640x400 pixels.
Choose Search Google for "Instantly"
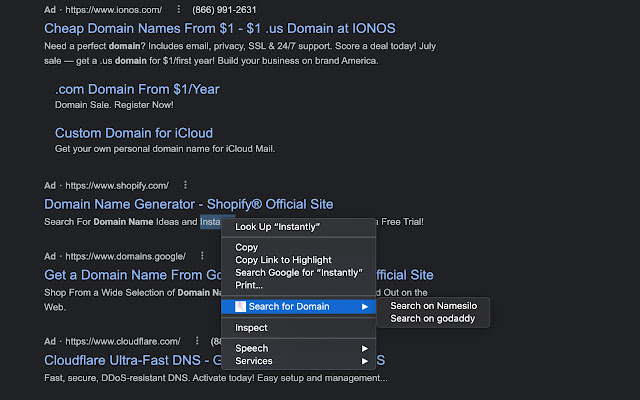[299, 273]
